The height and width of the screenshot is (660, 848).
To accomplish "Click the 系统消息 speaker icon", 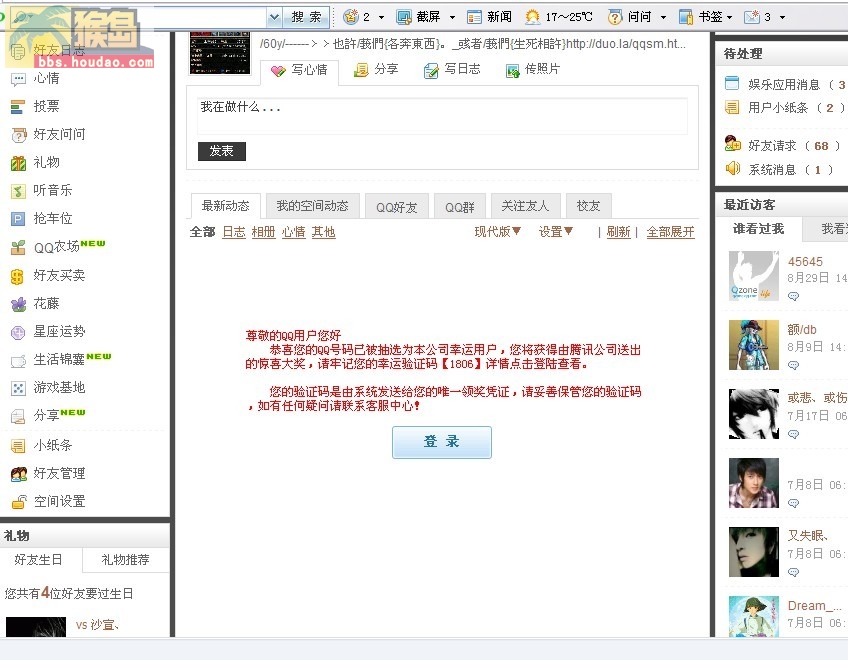I will pos(733,168).
